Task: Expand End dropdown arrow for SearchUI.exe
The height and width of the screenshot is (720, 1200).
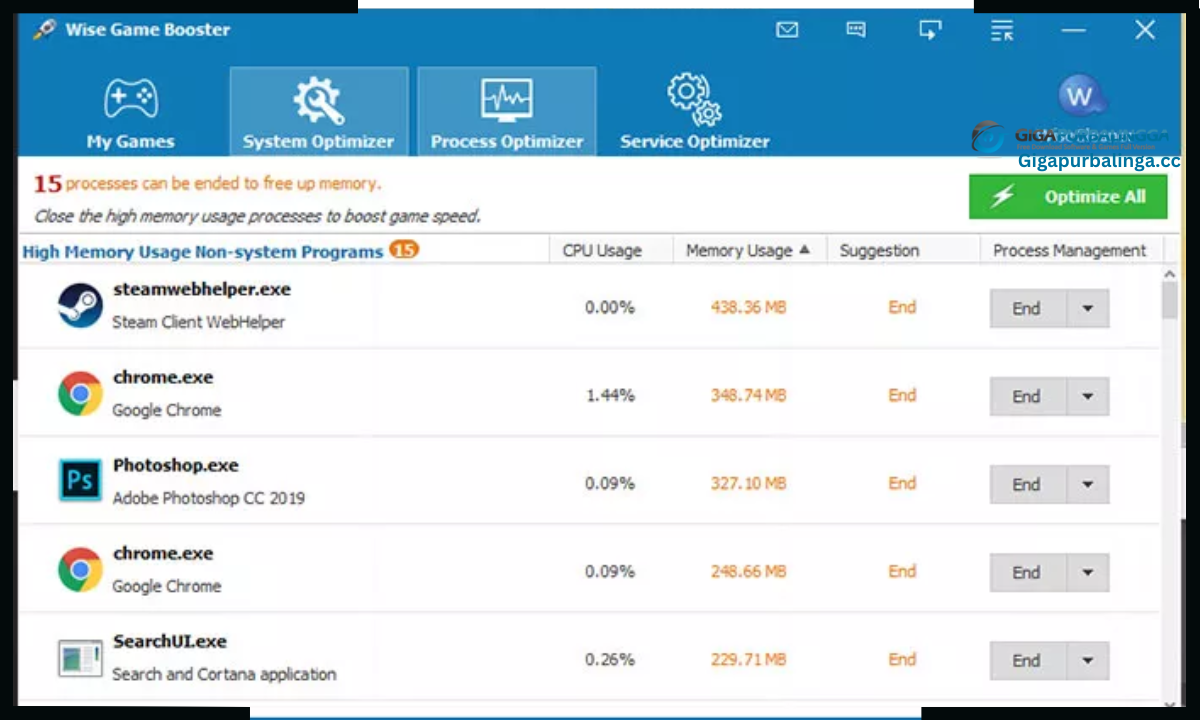Action: [1088, 660]
